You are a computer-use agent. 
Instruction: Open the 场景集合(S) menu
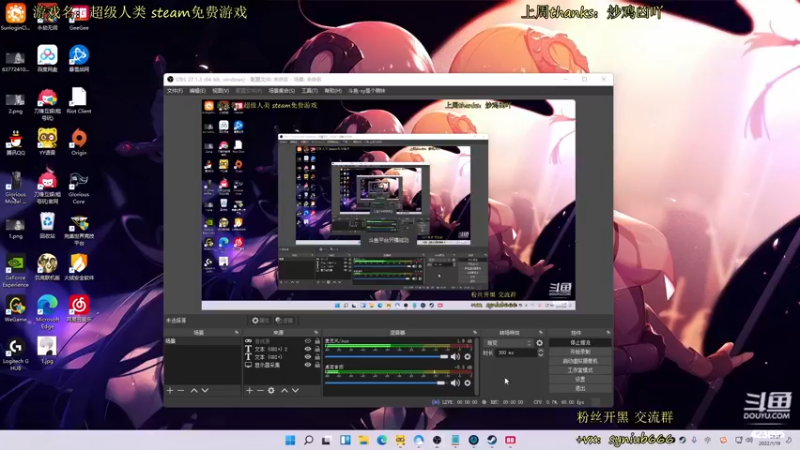[x=282, y=91]
